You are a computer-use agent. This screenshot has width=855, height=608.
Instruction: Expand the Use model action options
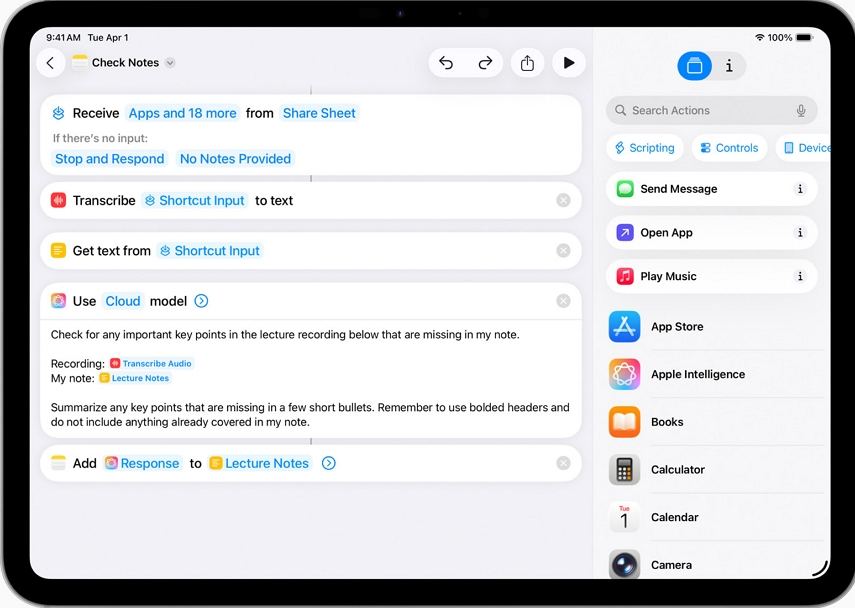pyautogui.click(x=201, y=301)
